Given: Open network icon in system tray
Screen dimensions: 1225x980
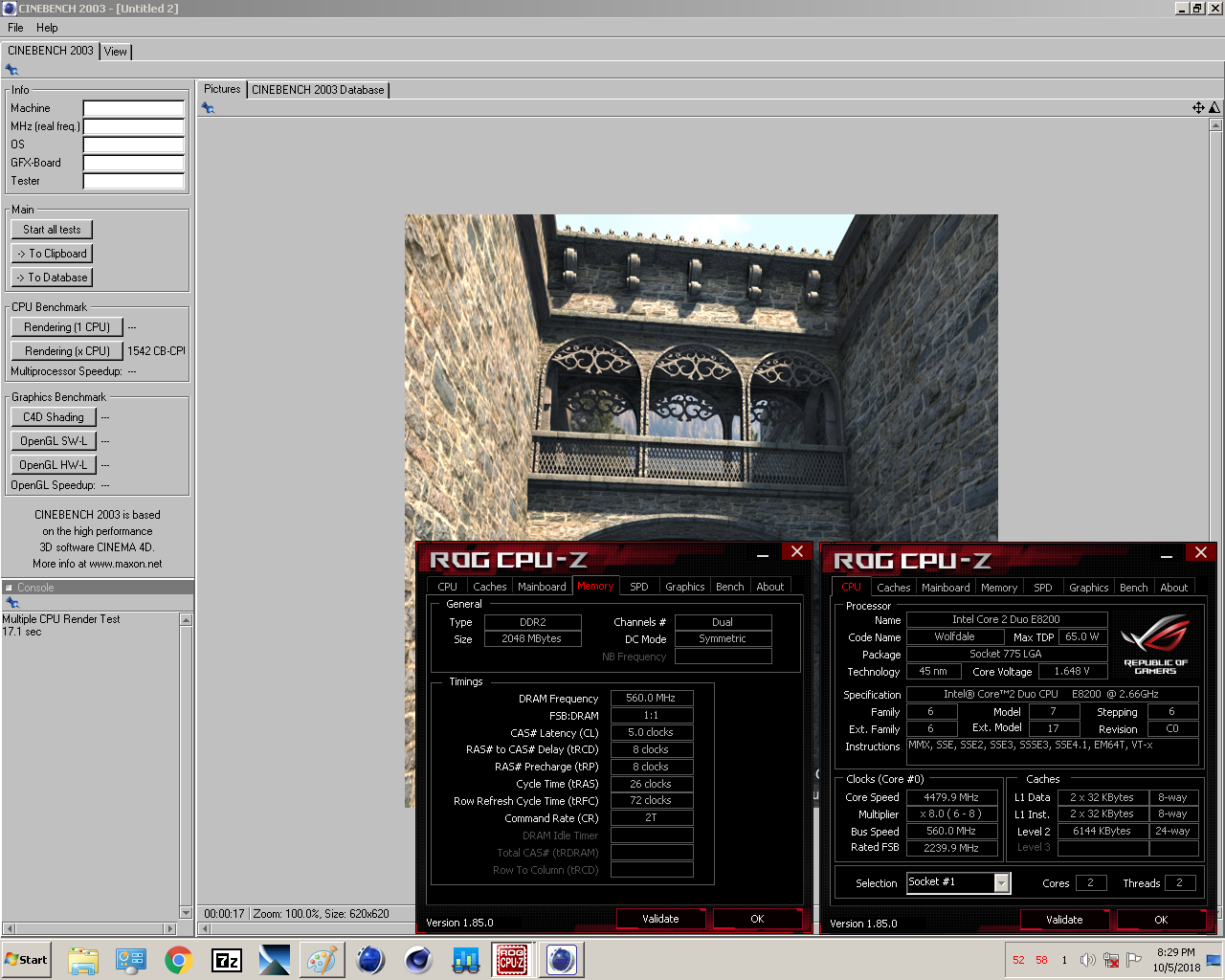Looking at the screenshot, I should (1111, 960).
